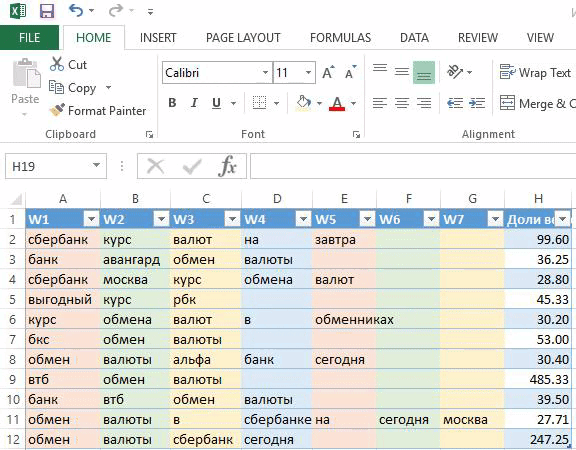Click the Insert Function fx icon
The height and width of the screenshot is (450, 576).
pos(227,166)
